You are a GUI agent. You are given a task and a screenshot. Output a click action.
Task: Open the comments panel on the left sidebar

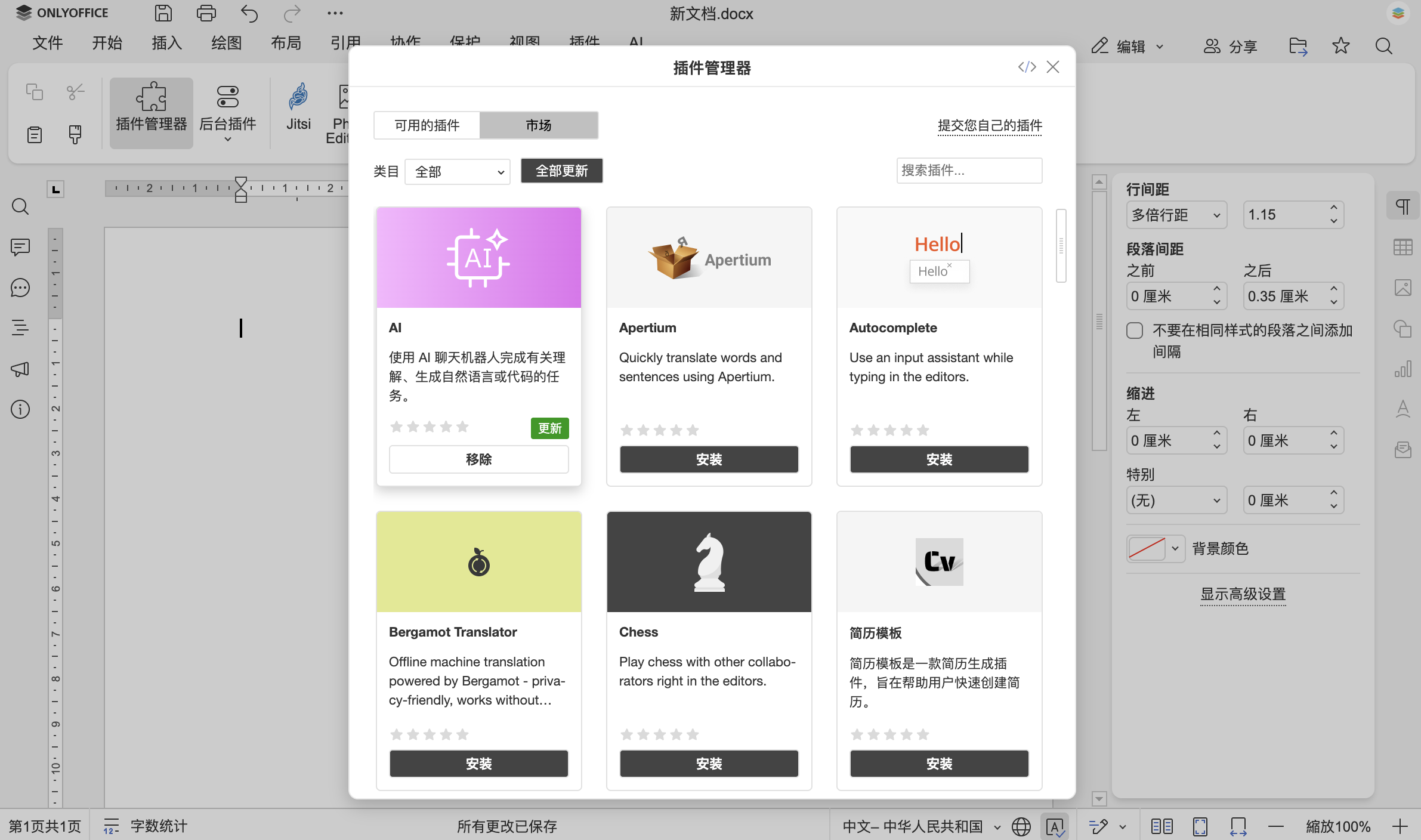point(20,247)
